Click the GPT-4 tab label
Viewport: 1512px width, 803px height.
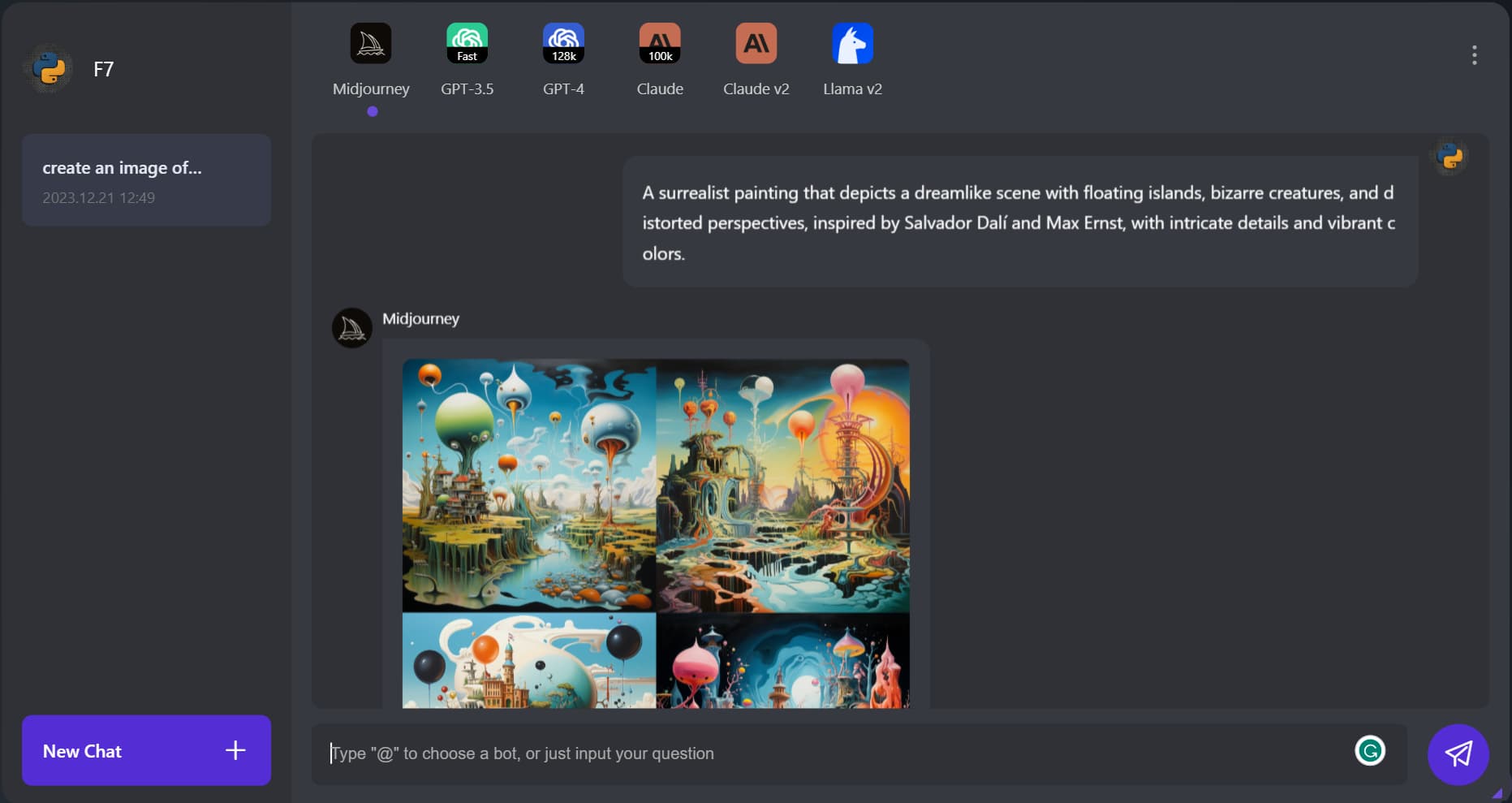click(563, 89)
